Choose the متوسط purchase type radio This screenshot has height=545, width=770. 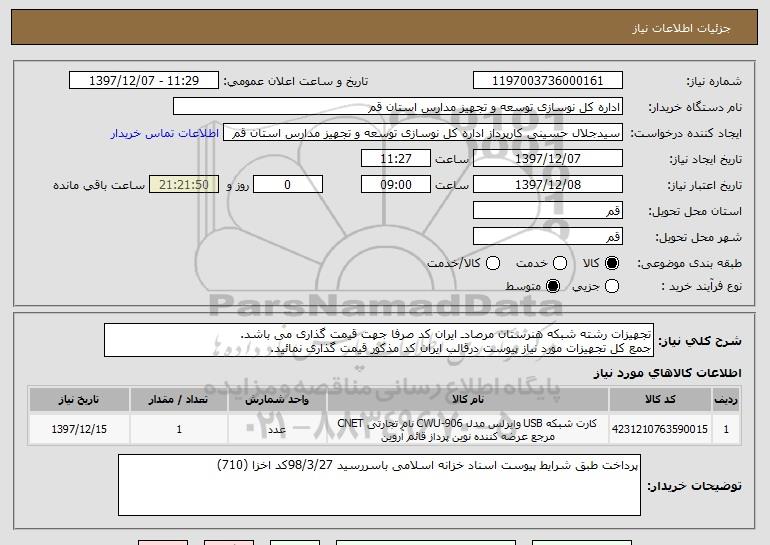(553, 286)
